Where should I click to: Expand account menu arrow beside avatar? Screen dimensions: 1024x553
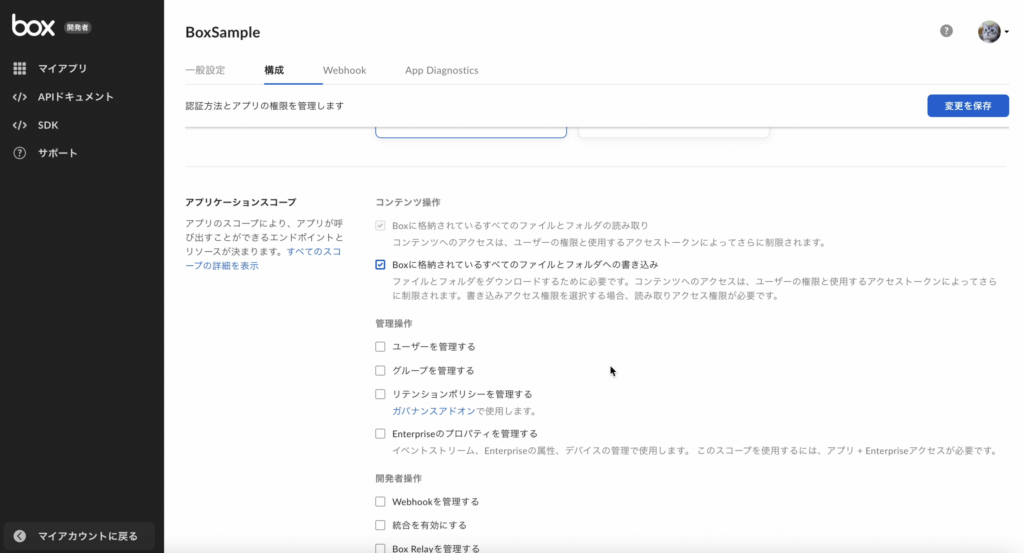1006,31
